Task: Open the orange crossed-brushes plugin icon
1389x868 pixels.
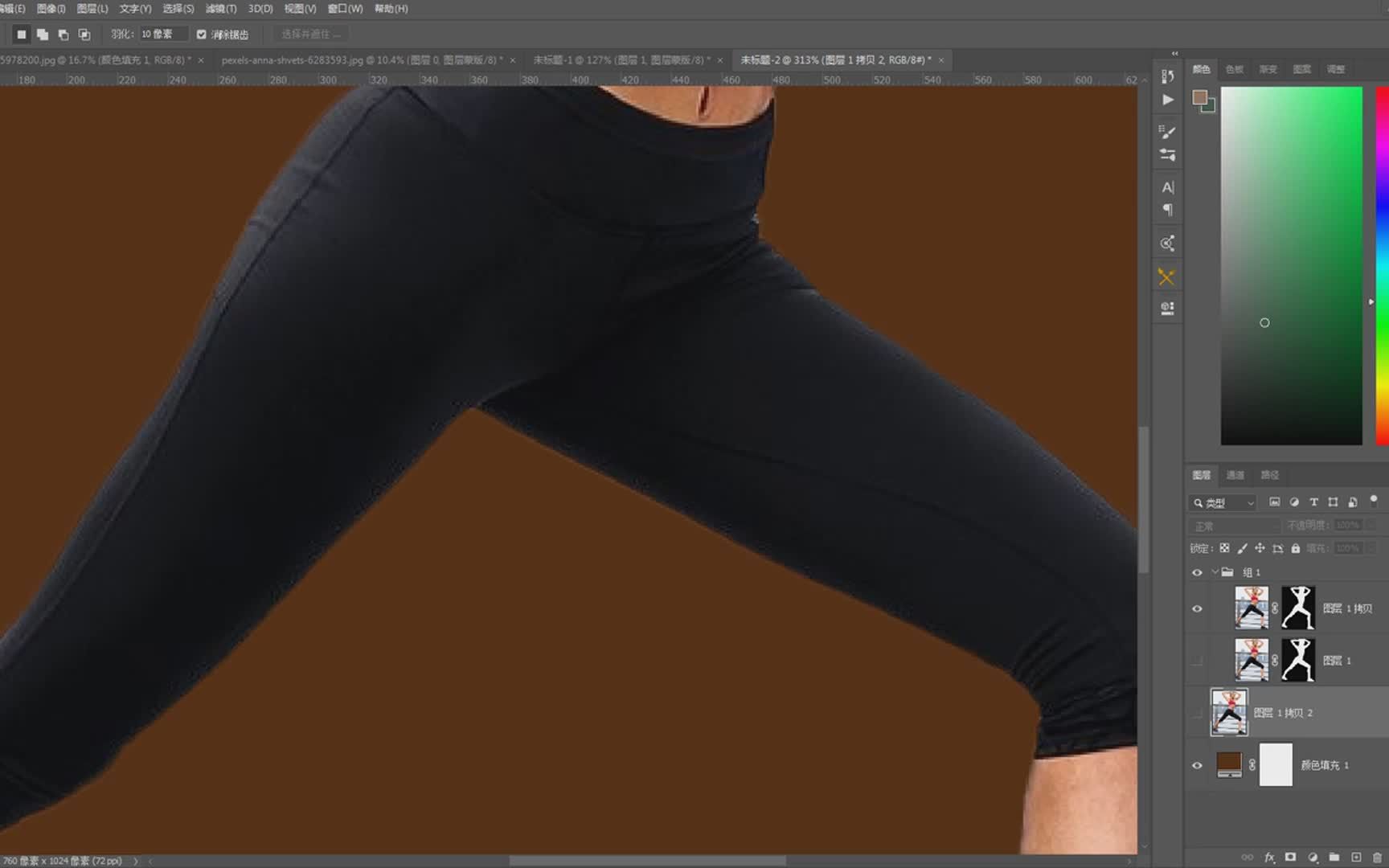Action: (1167, 277)
